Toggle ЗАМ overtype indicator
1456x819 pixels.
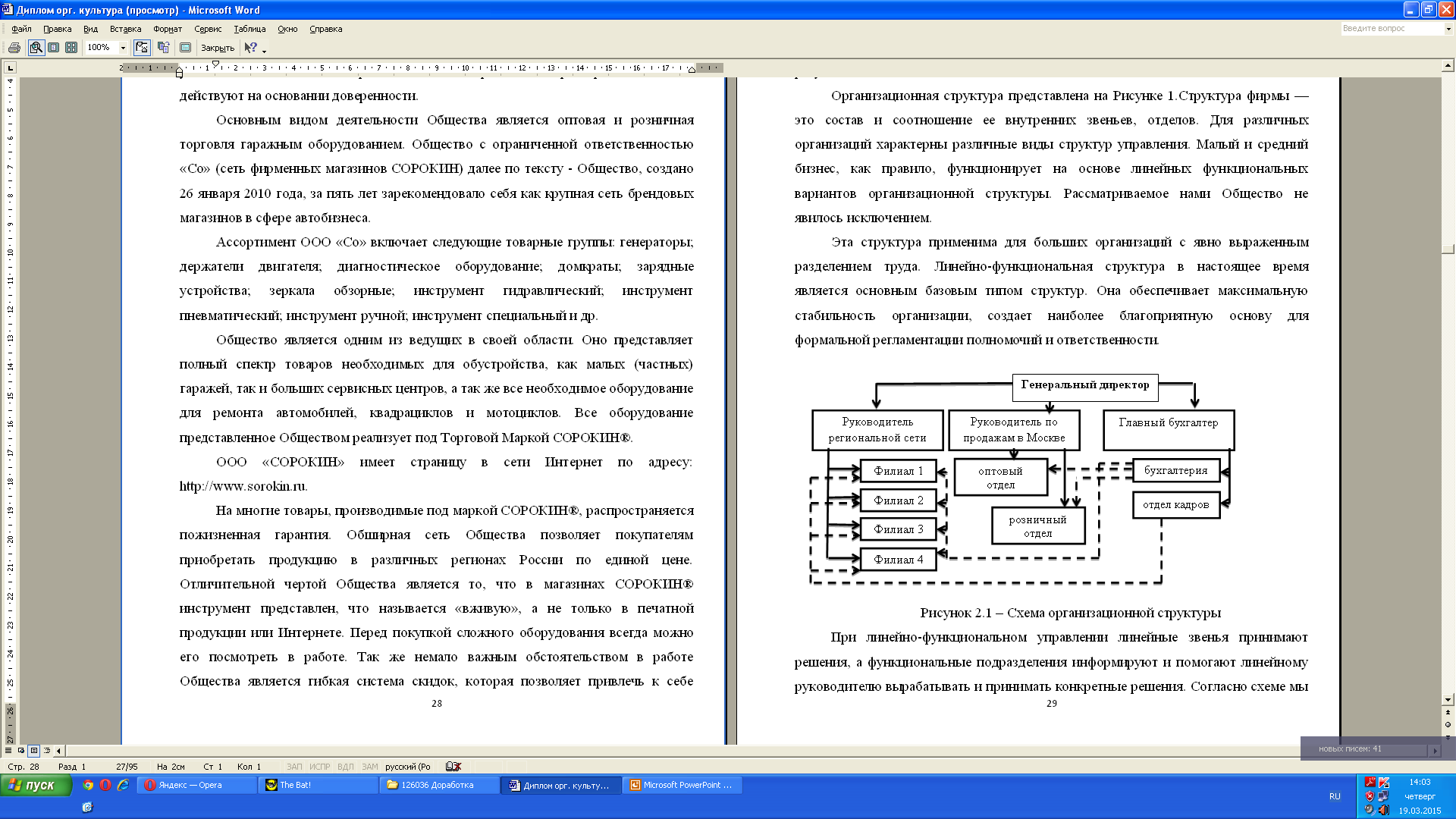370,767
